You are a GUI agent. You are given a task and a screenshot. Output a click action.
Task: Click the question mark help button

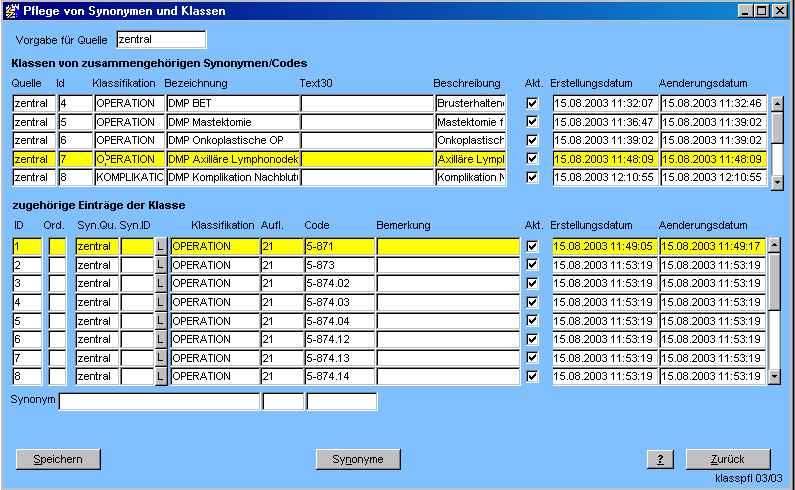(660, 459)
